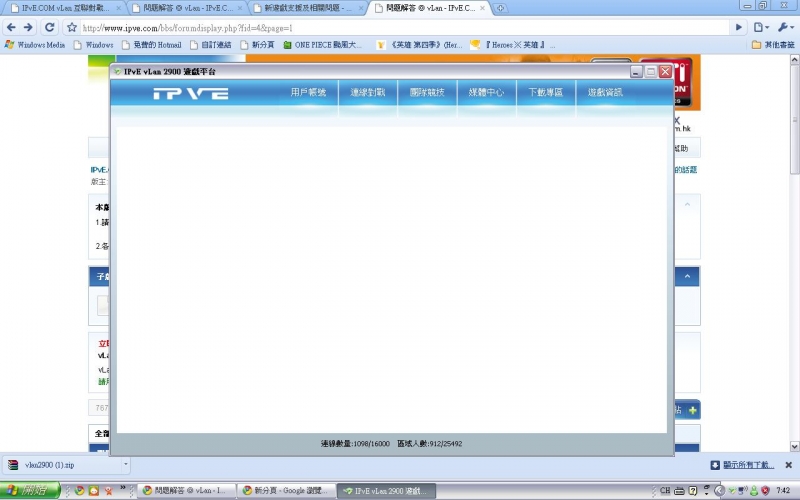Switch to the second 問題解答 @ vLan tab
Image resolution: width=800 pixels, height=500 pixels.
point(187,8)
